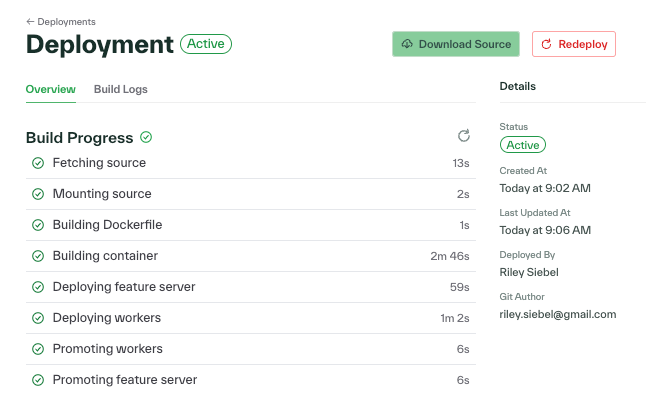646x407 pixels.
Task: Click the Today at 9:06 AM updated time
Action: (545, 230)
